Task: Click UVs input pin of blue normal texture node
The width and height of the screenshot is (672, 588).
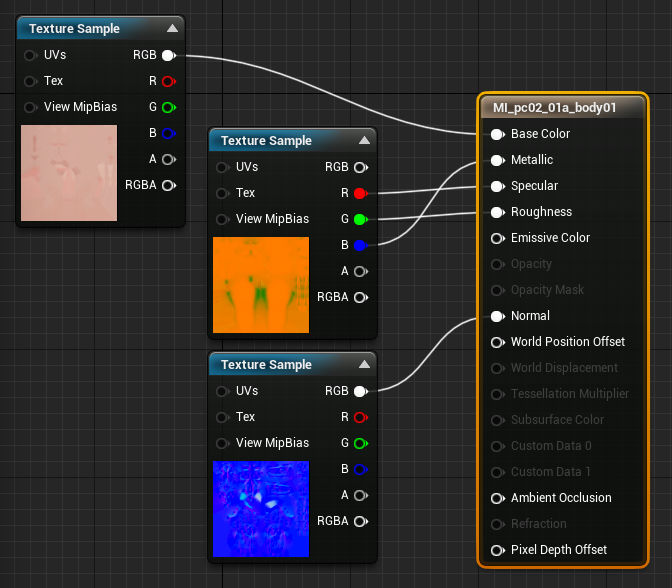Action: click(x=222, y=391)
